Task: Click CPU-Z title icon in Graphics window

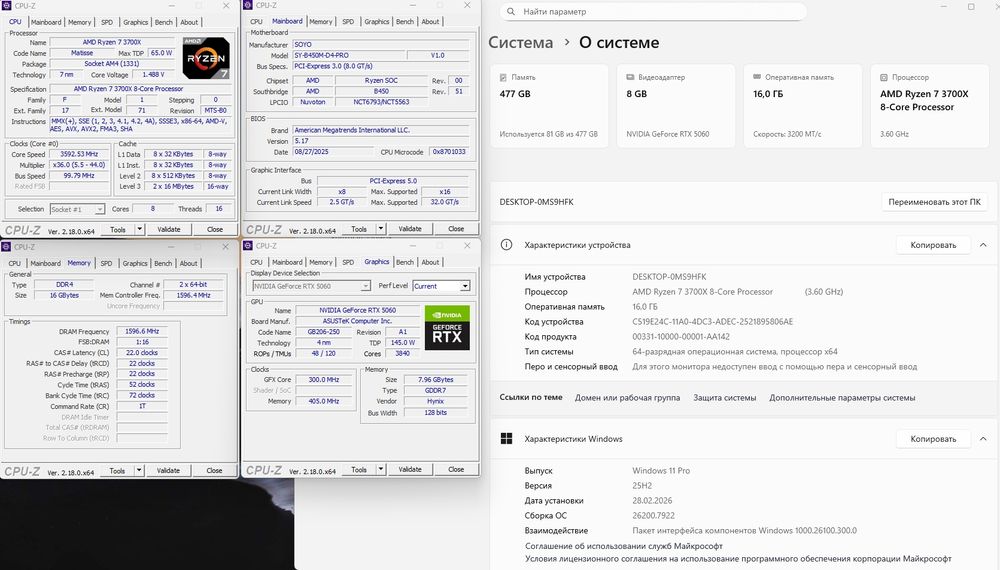Action: click(x=248, y=245)
